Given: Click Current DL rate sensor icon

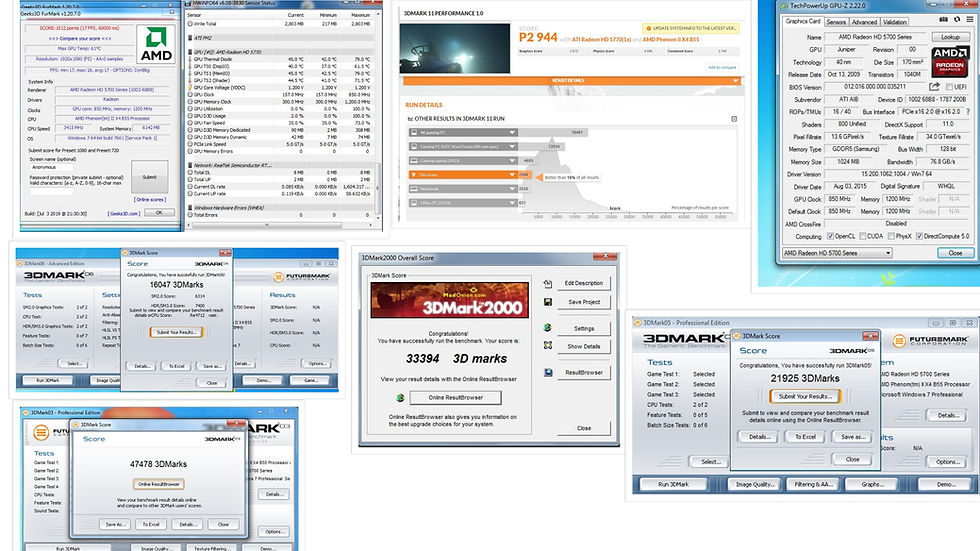Looking at the screenshot, I should (190, 187).
